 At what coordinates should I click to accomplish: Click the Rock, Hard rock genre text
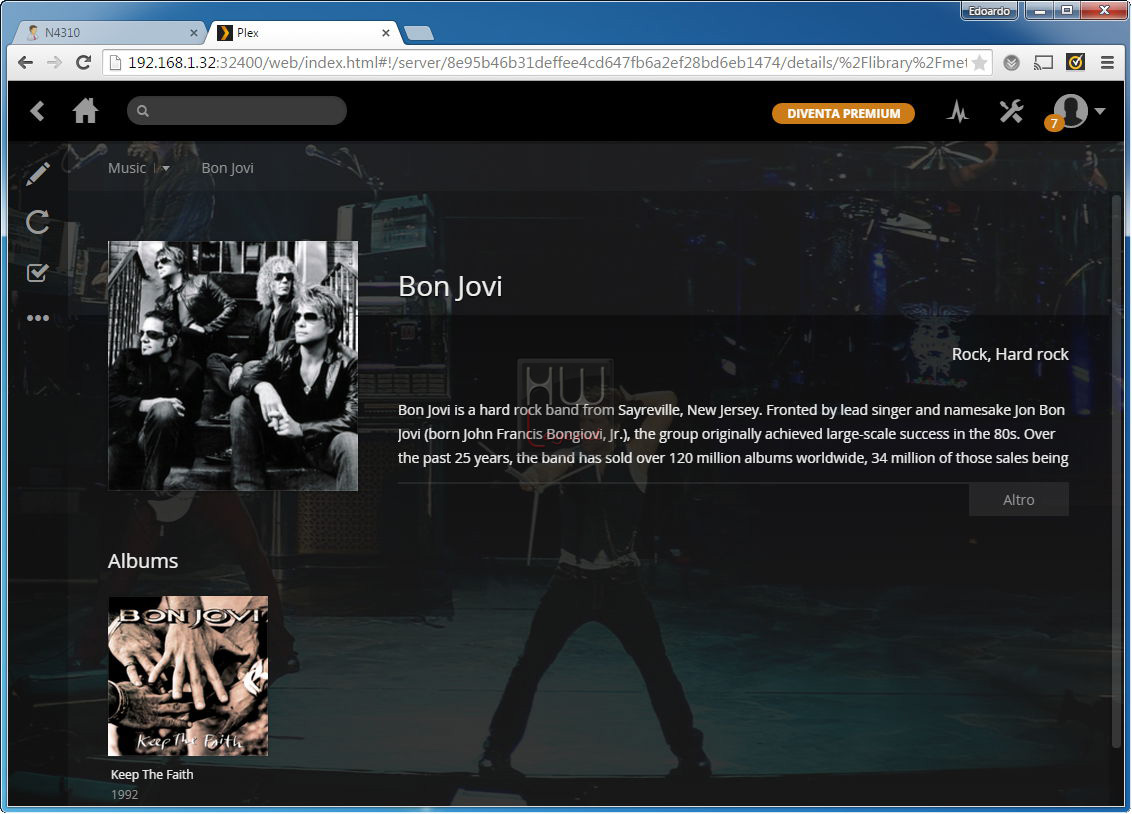[x=1010, y=354]
